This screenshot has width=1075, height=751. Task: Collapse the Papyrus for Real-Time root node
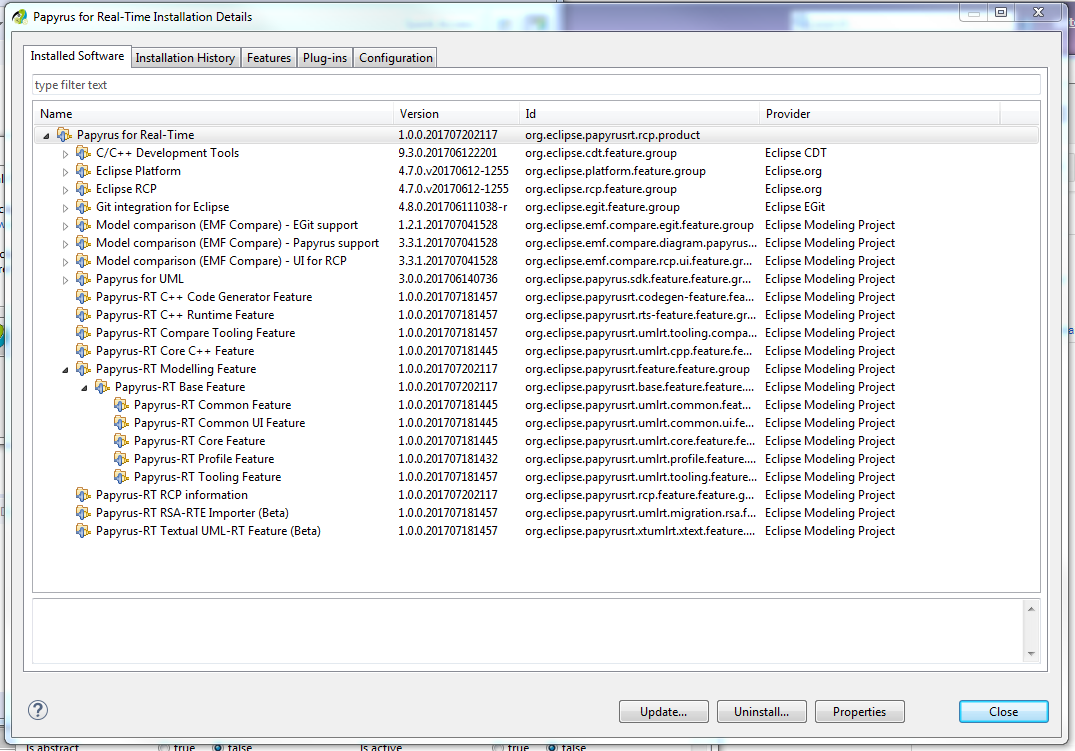[x=46, y=136]
